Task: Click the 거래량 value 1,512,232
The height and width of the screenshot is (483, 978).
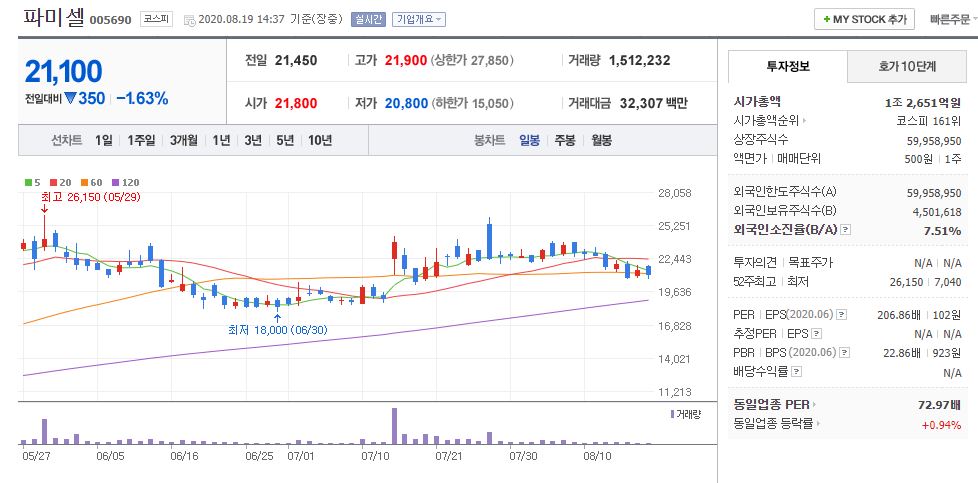Action: pos(639,61)
